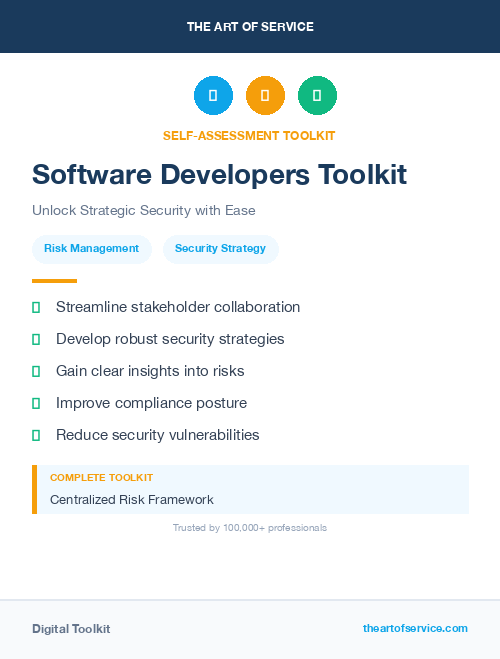Click the Streamline stakeholder collaboration text
Viewport: 500px width, 659px height.
pos(178,307)
